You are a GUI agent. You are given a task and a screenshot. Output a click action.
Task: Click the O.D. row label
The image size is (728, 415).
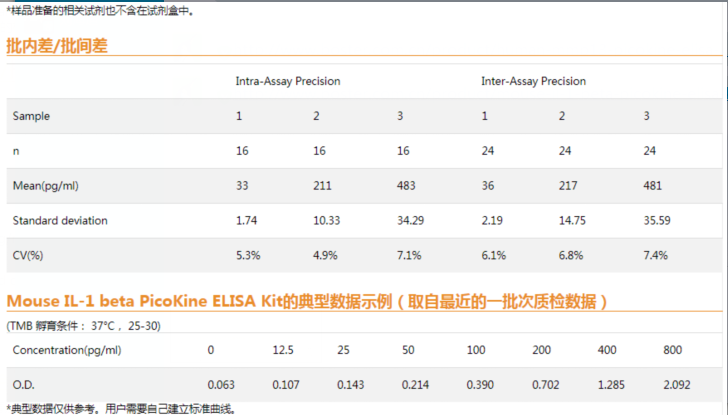coord(24,384)
